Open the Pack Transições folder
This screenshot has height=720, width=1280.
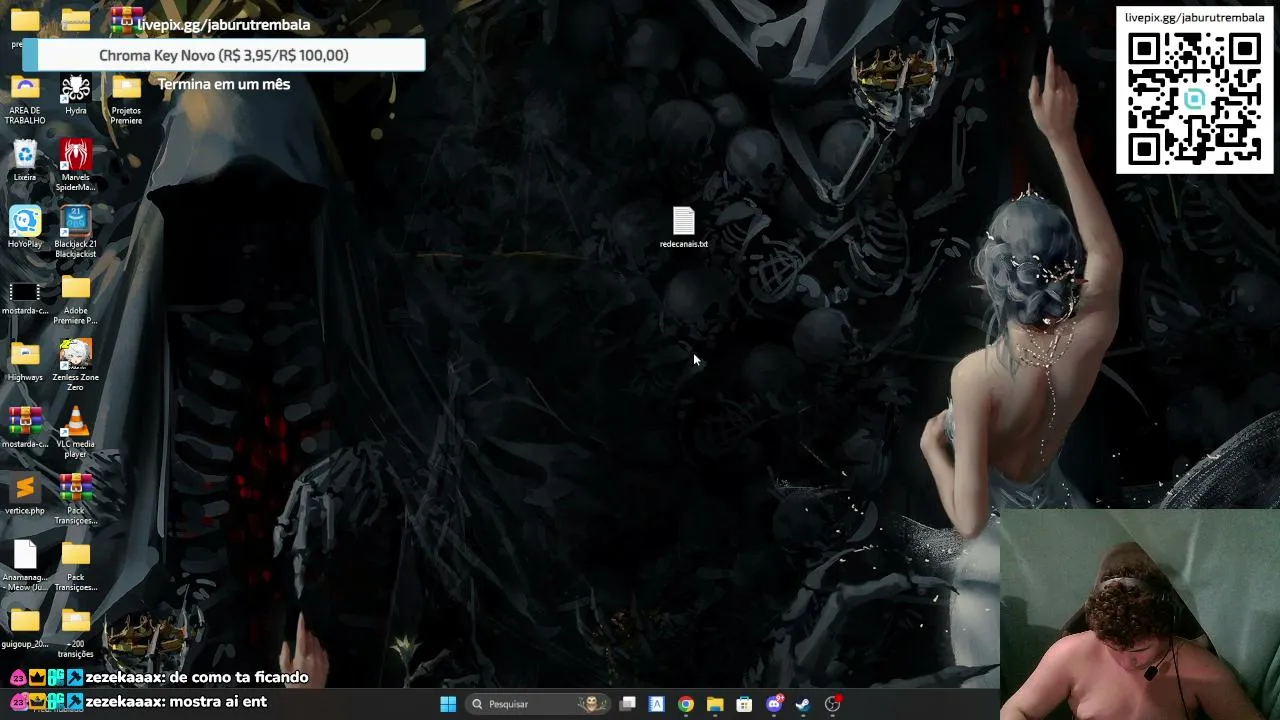(76, 566)
